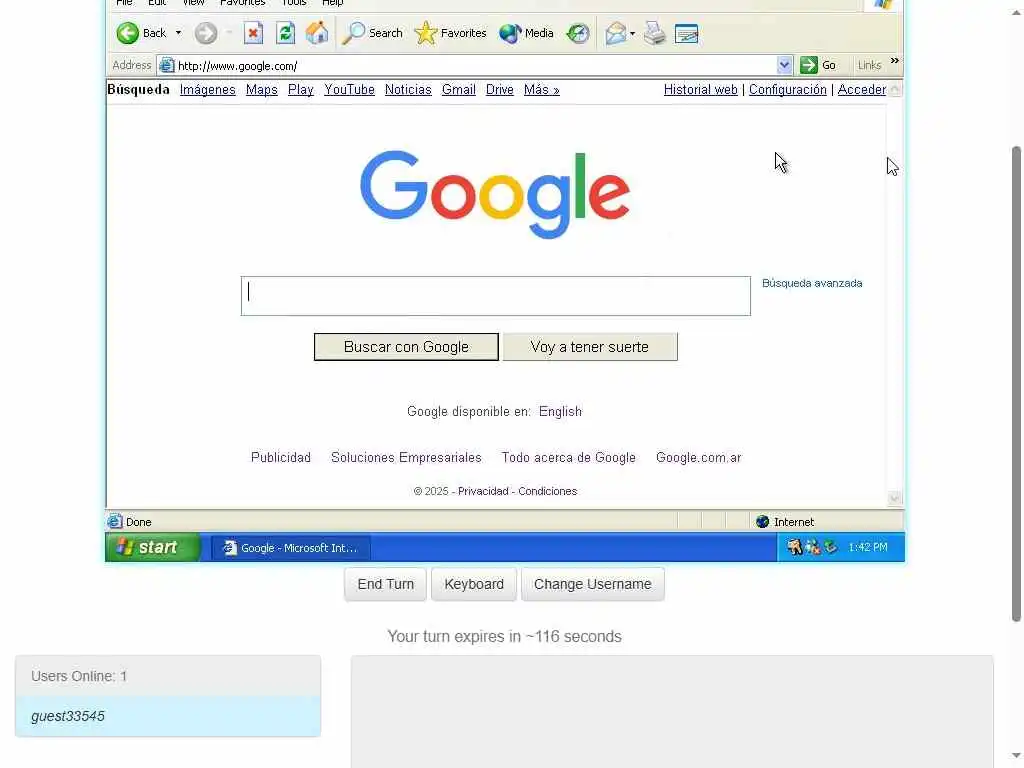Click the Change Username button
This screenshot has height=768, width=1024.
592,584
